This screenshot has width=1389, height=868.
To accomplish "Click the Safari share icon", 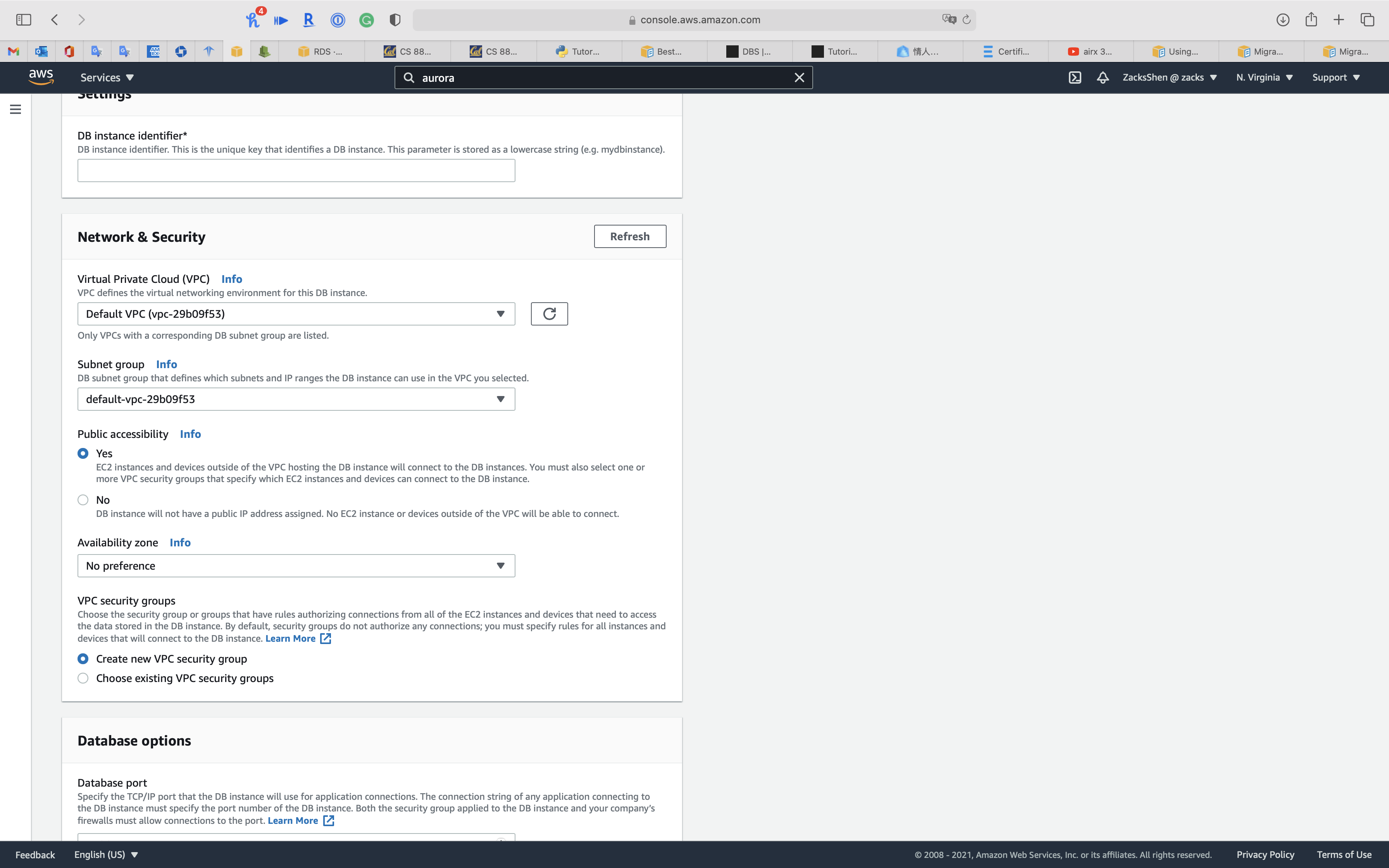I will tap(1311, 20).
